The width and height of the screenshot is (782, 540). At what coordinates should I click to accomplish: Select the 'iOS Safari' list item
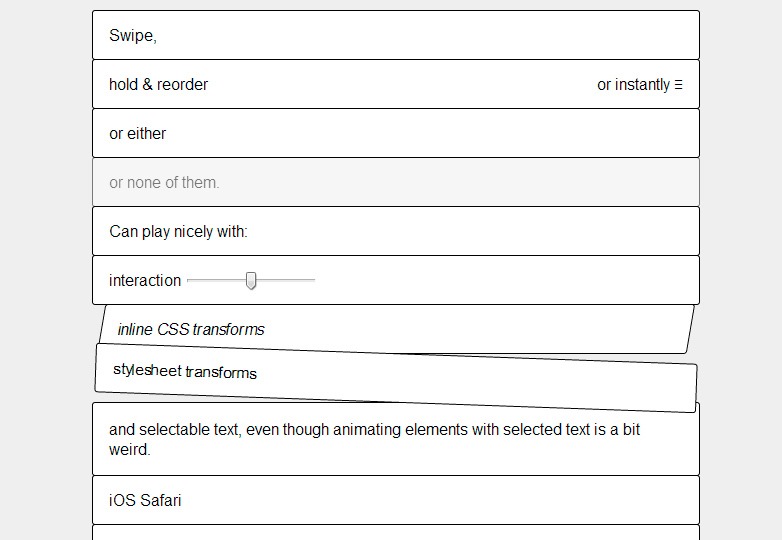(x=395, y=500)
